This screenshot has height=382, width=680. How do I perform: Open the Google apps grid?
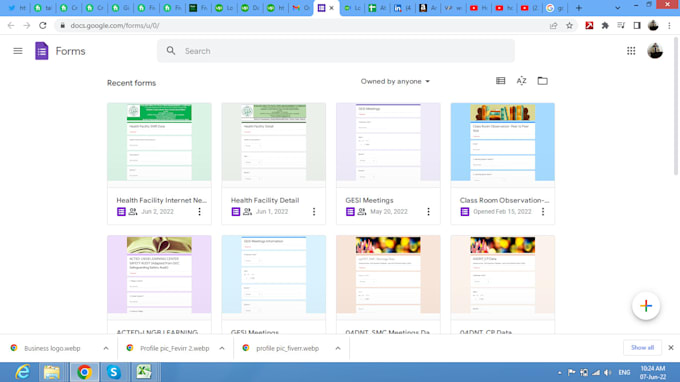click(631, 51)
